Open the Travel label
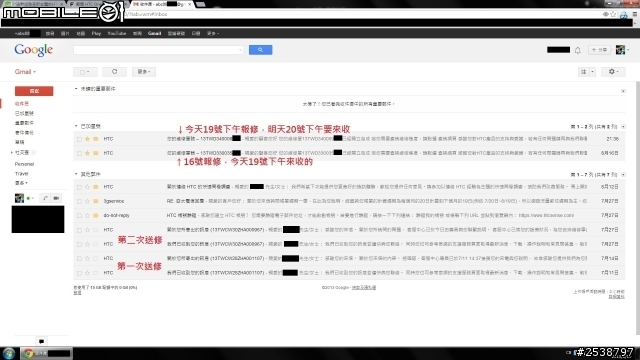Screen dimensions: 640x360 [x=22, y=174]
